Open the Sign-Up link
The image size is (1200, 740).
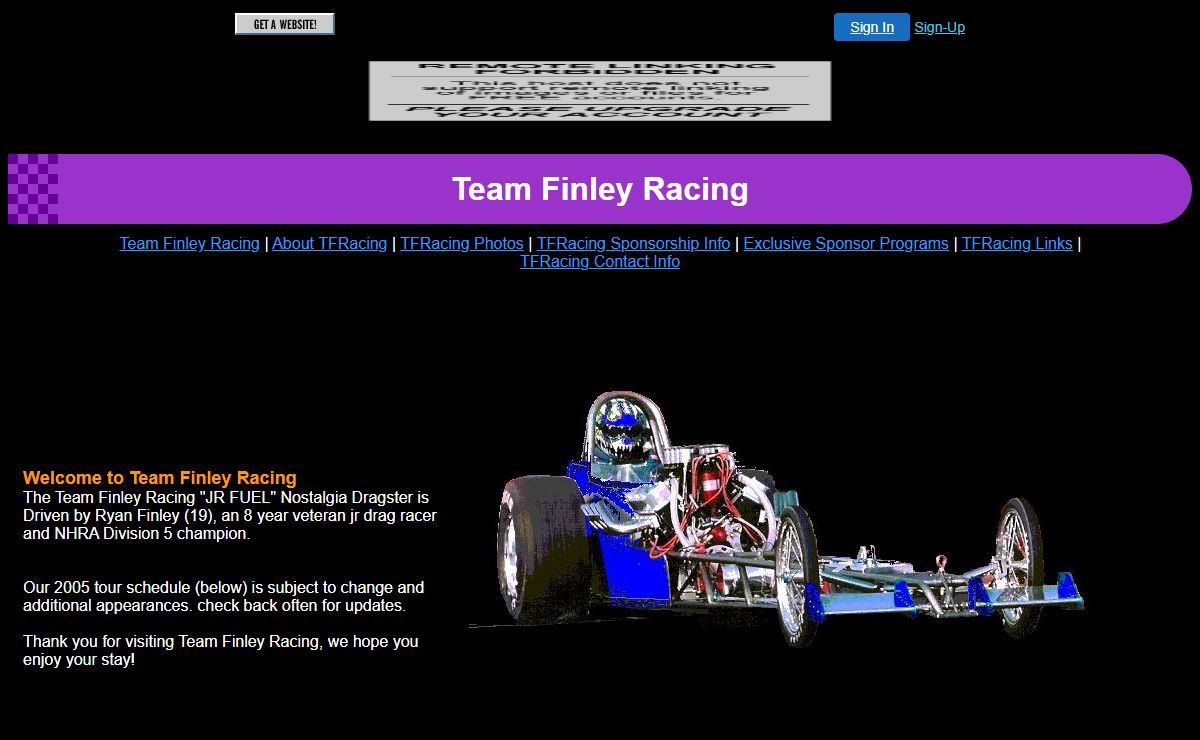point(939,27)
